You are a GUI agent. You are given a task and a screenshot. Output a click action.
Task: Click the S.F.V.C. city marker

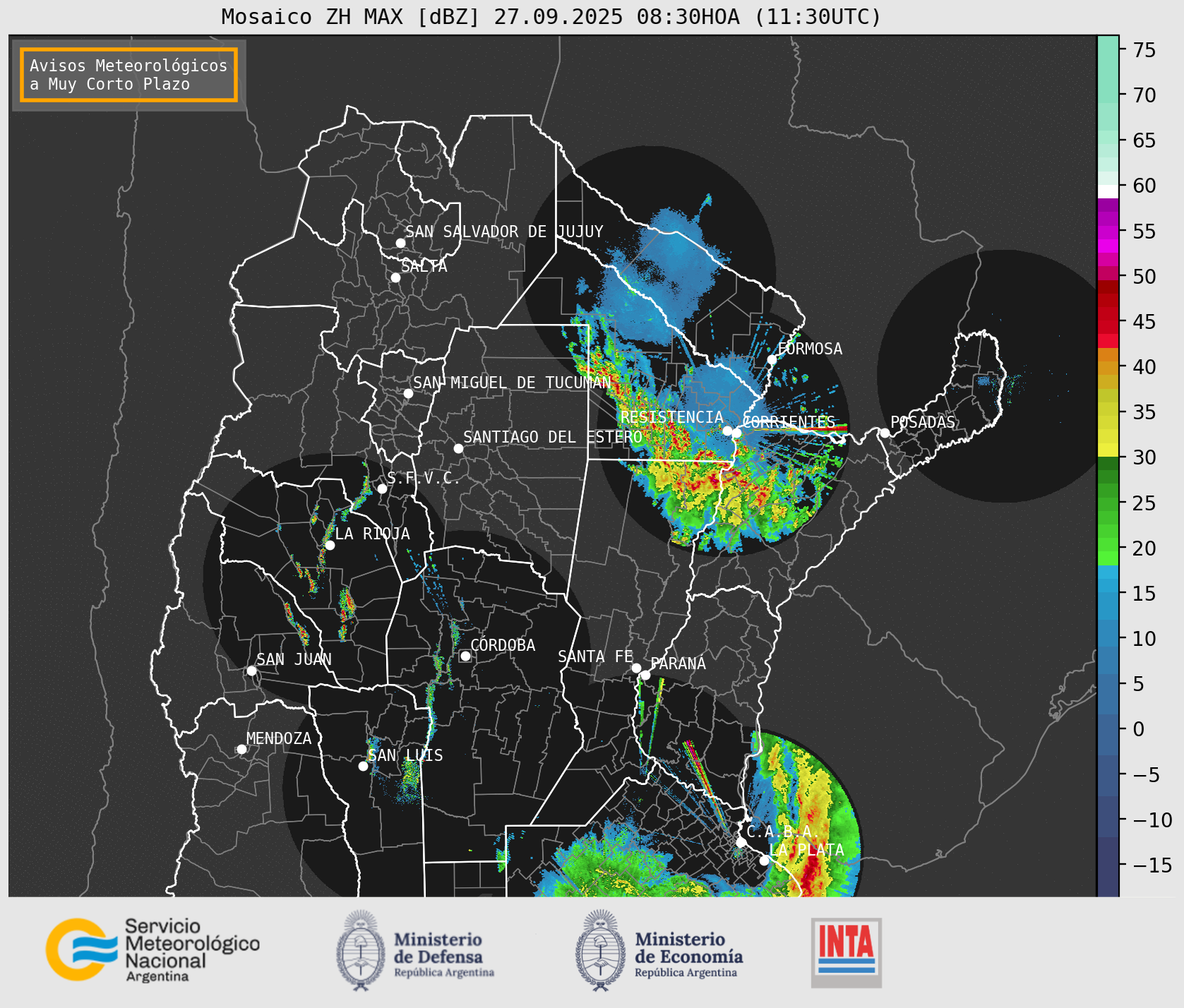382,488
